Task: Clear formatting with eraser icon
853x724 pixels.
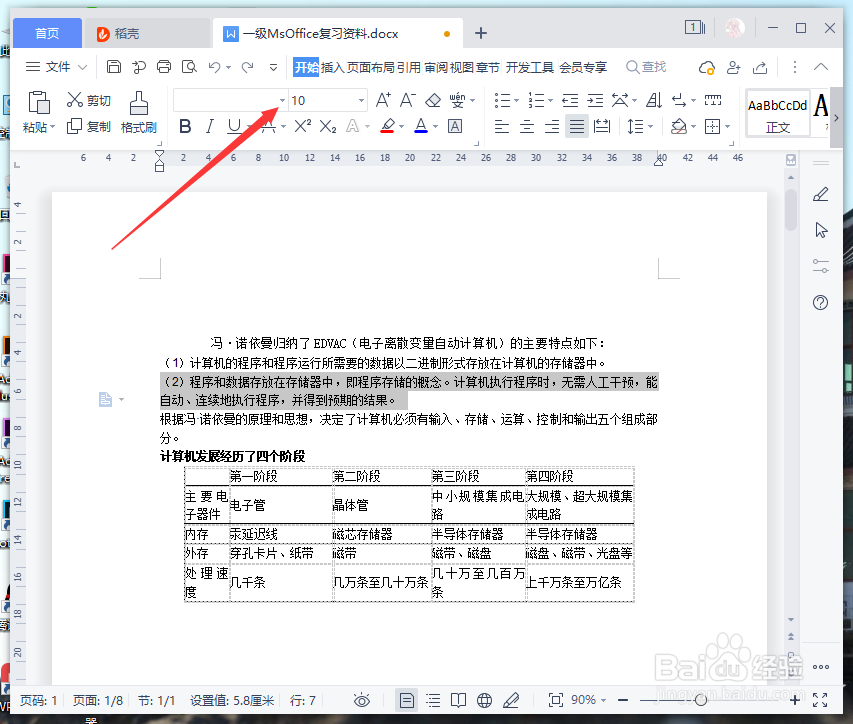Action: pos(433,100)
